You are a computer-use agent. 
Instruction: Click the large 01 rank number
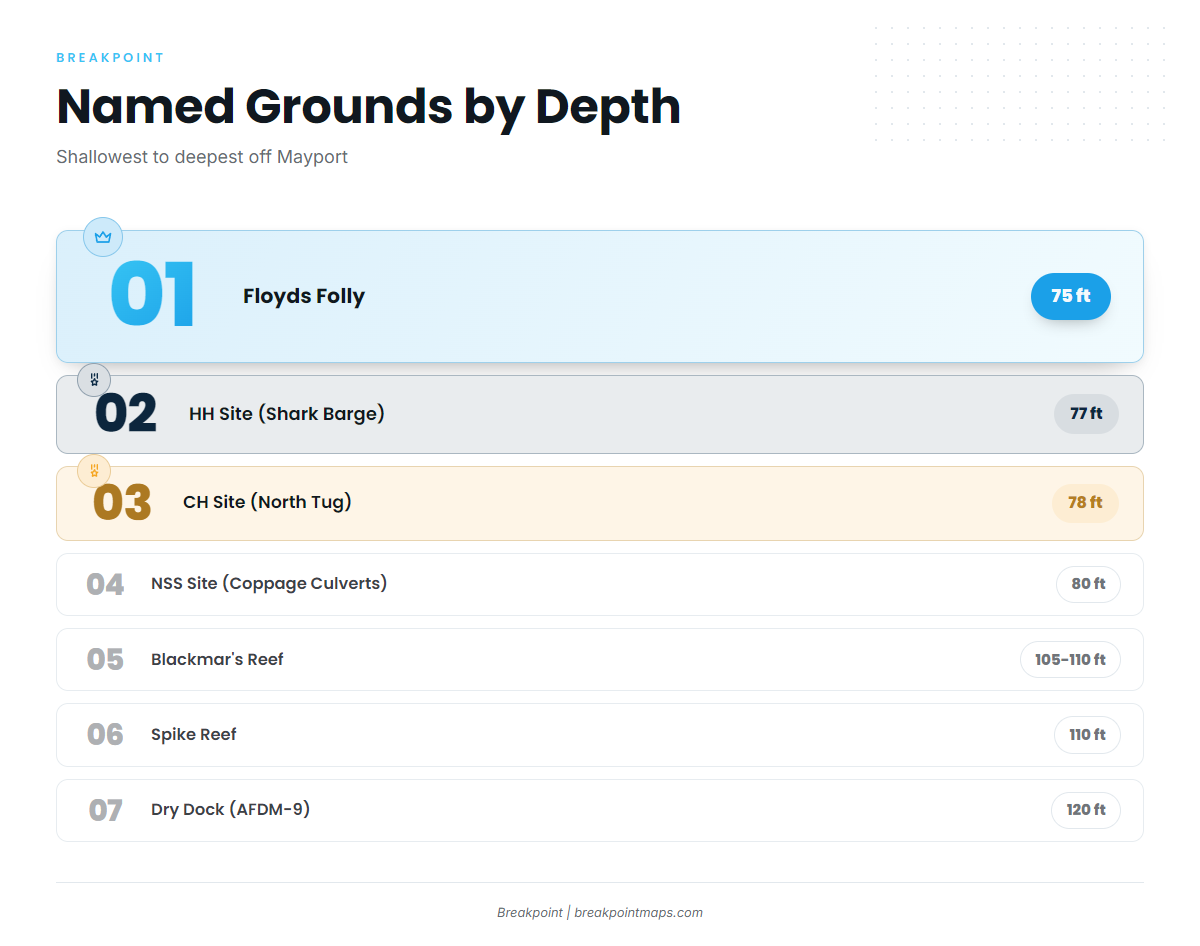[x=153, y=296]
